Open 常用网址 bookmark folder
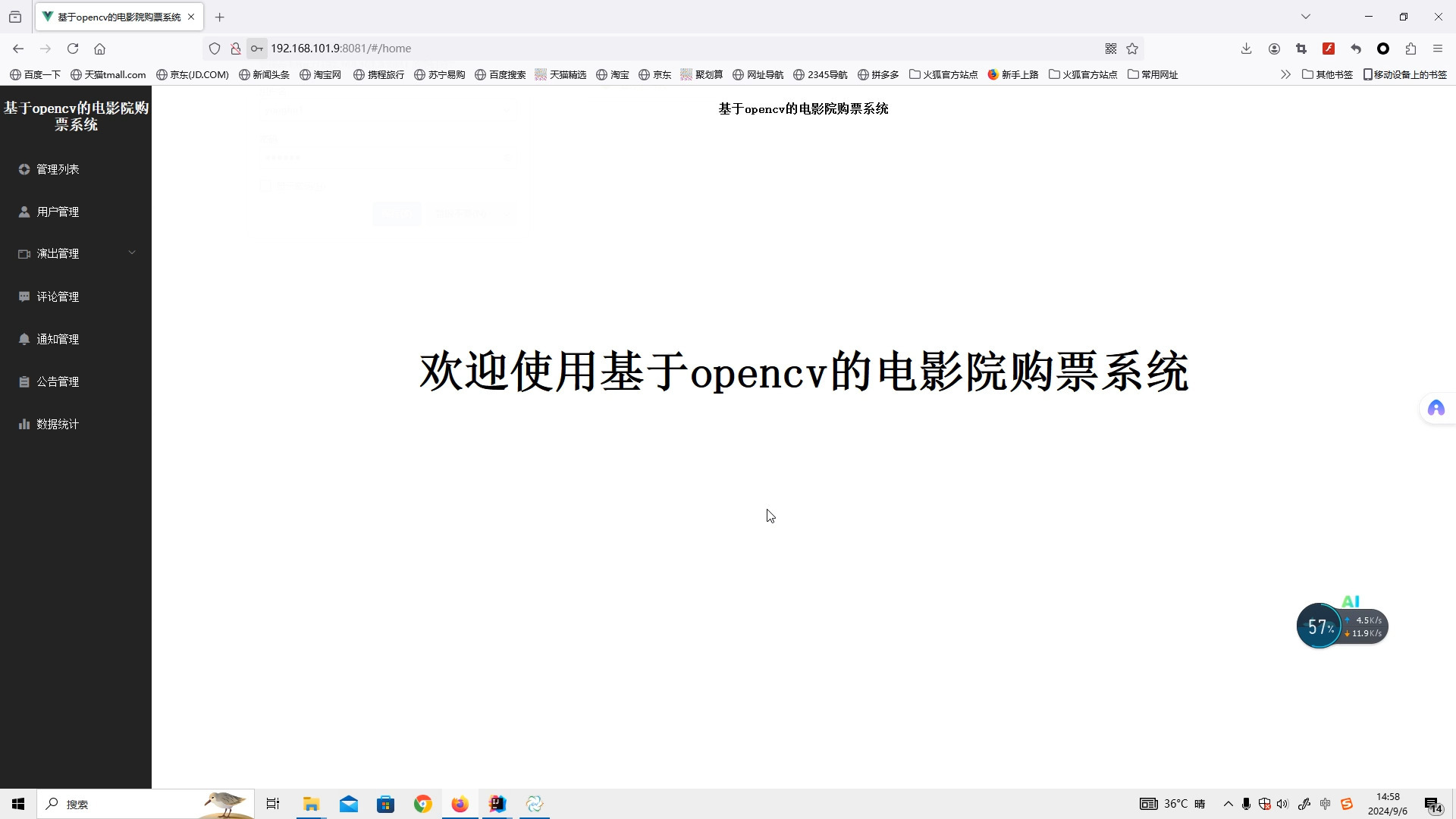1456x819 pixels. pyautogui.click(x=1153, y=74)
